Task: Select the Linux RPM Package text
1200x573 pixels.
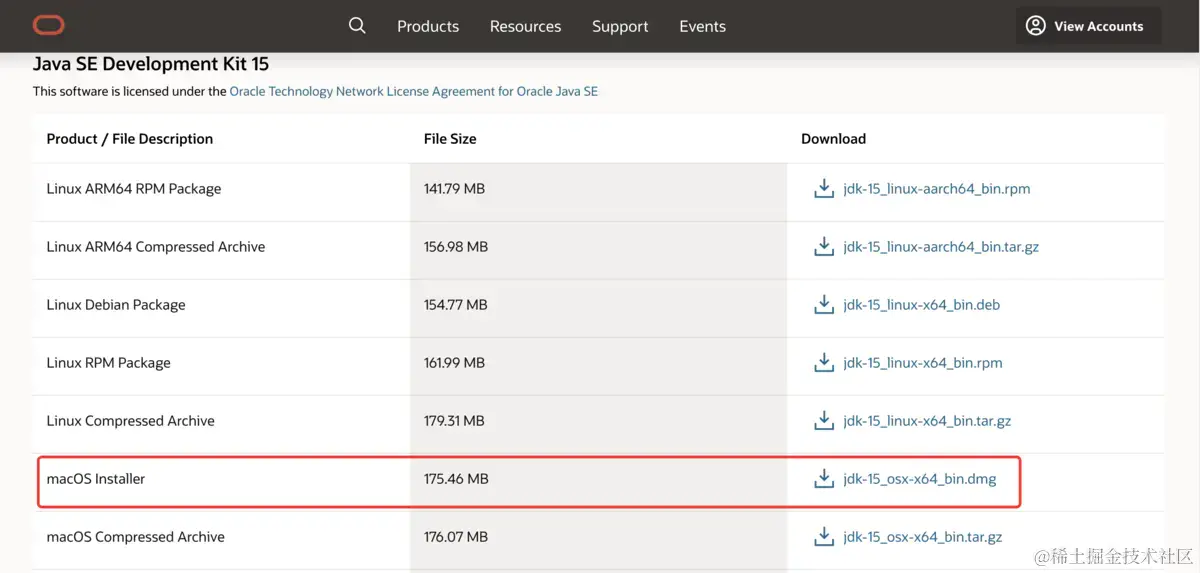Action: point(108,363)
